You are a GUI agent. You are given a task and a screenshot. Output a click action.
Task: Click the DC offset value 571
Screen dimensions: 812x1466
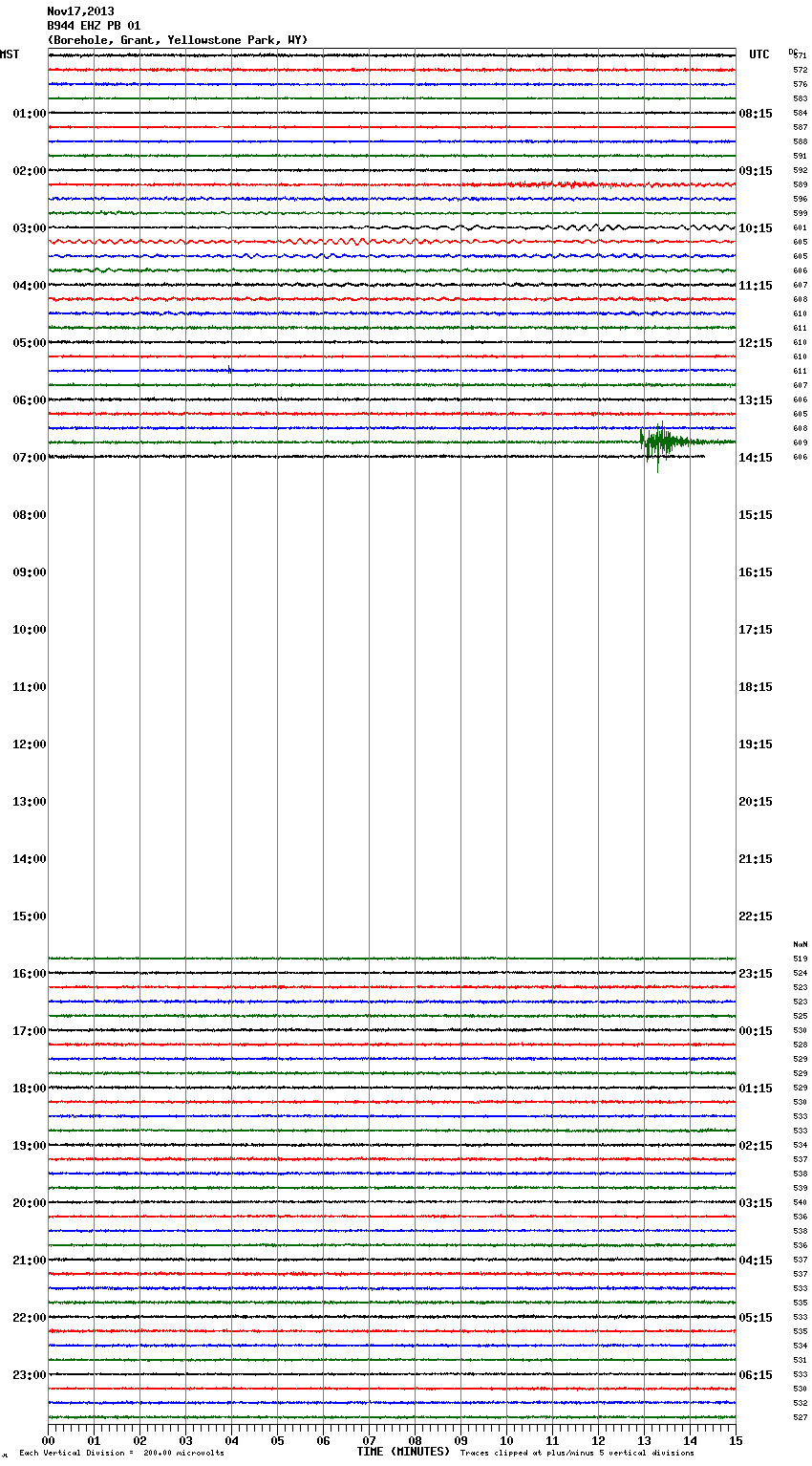801,56
